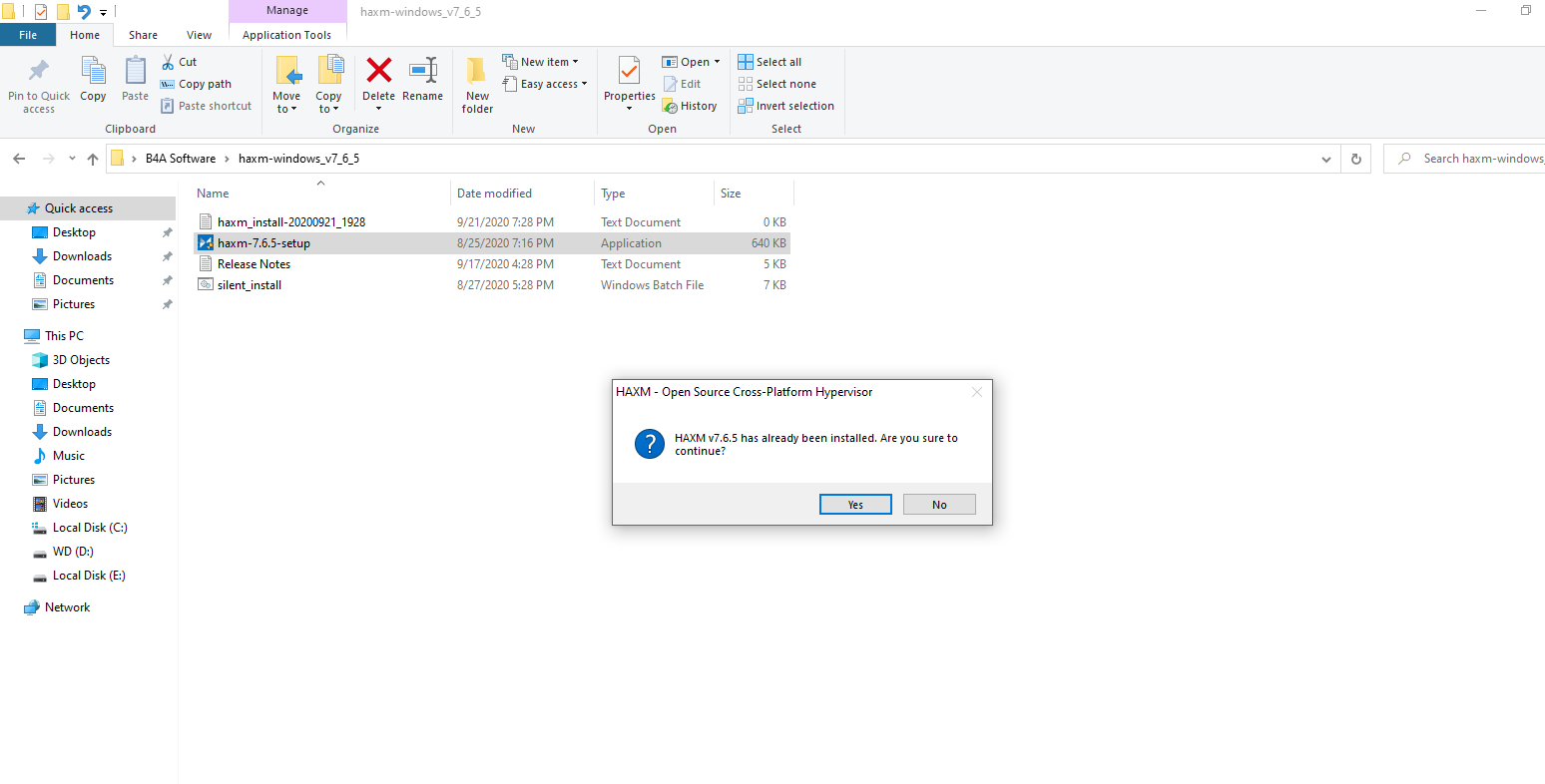Screen dimensions: 1545x784
Task: Click haxm-windows_v7_6_5 in the address bar
Action: [x=298, y=159]
